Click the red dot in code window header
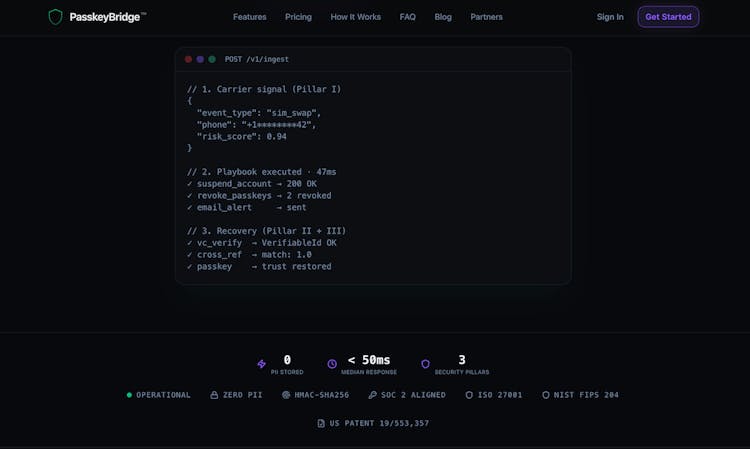The image size is (750, 449). [188, 59]
